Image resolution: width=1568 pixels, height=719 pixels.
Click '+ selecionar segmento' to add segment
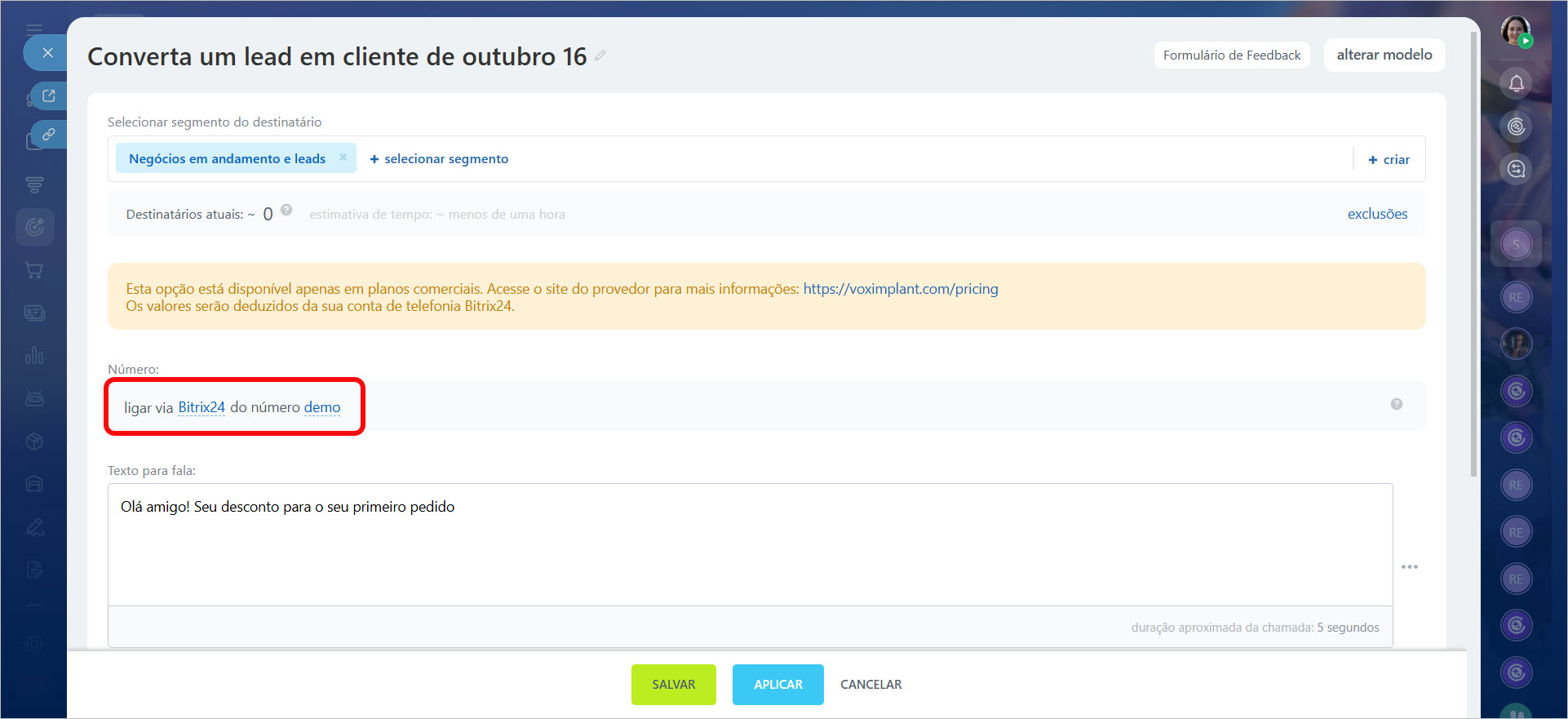[x=439, y=159]
